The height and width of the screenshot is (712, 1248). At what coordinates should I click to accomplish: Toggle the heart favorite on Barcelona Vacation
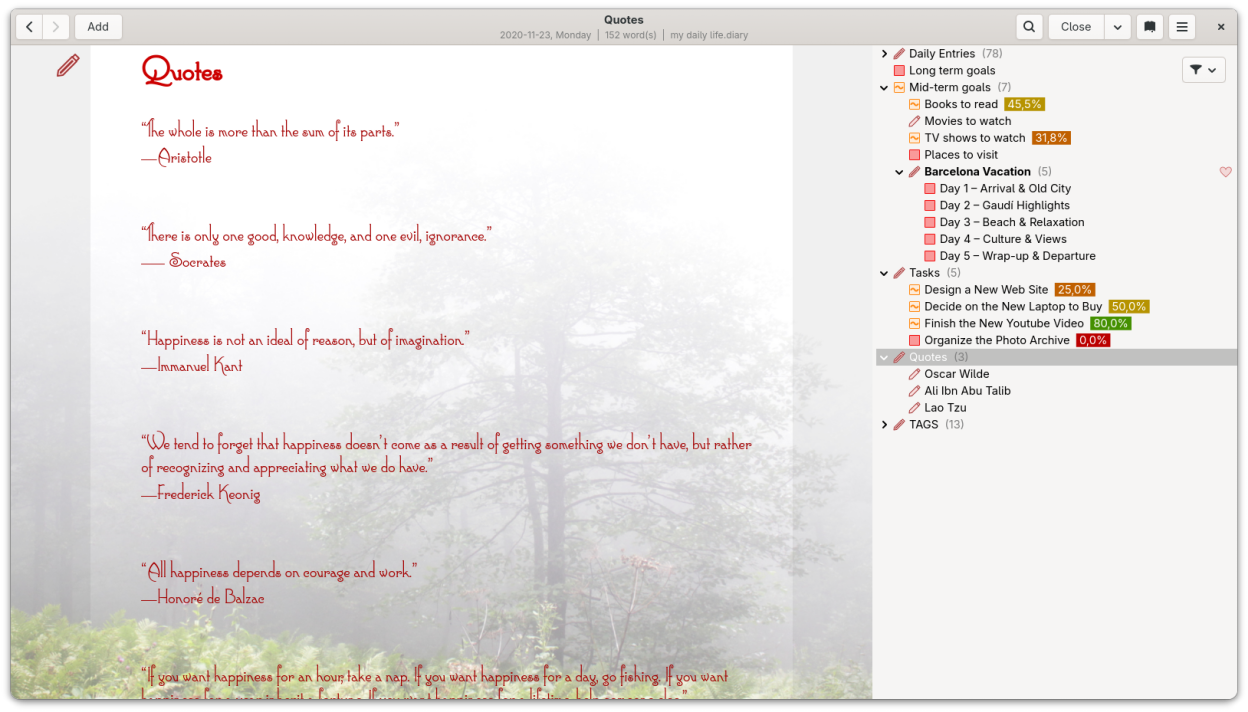point(1226,172)
